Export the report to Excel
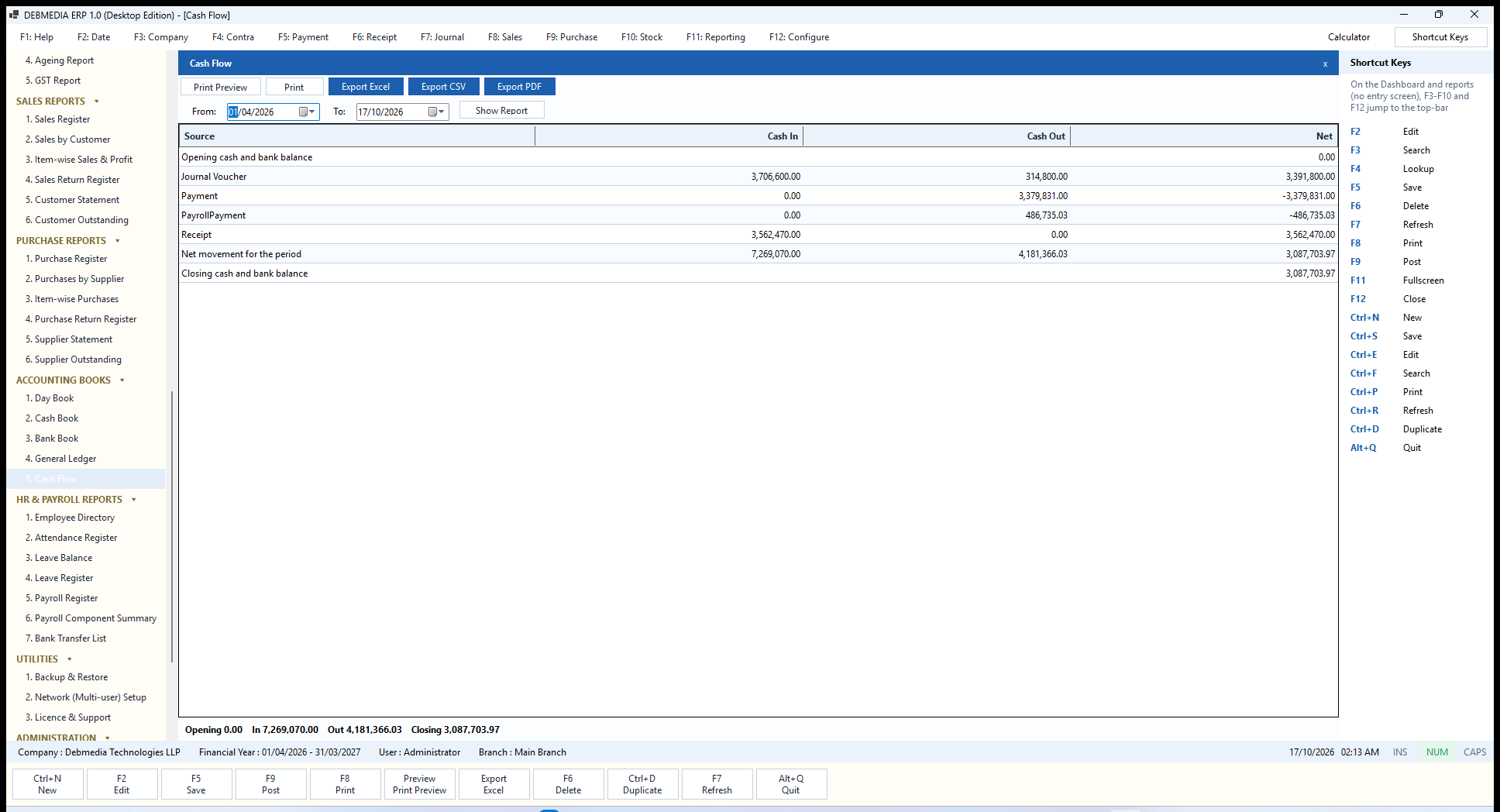 pos(366,87)
